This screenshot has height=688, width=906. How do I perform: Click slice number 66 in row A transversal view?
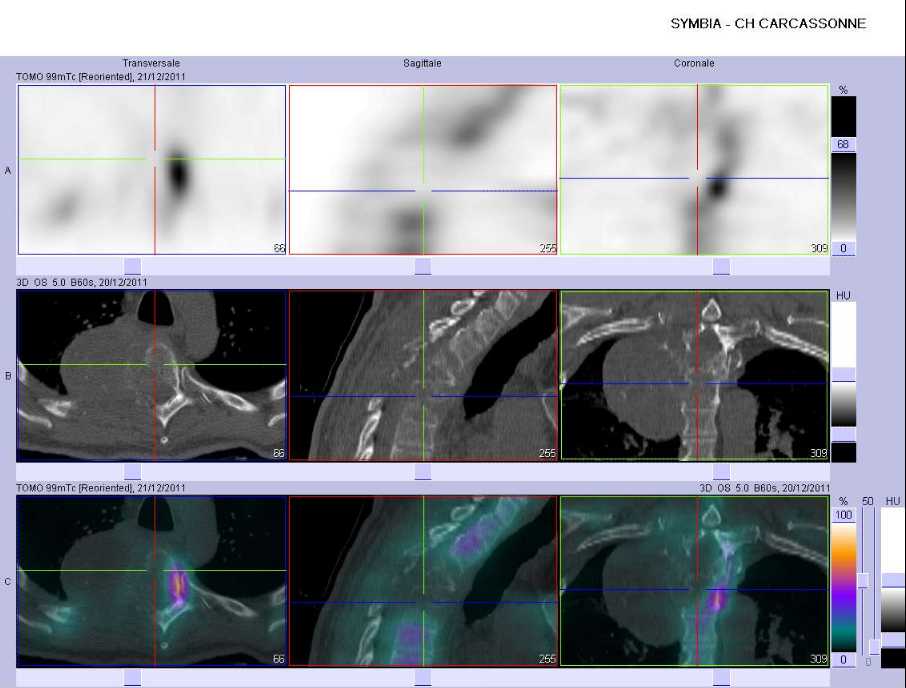pyautogui.click(x=279, y=248)
